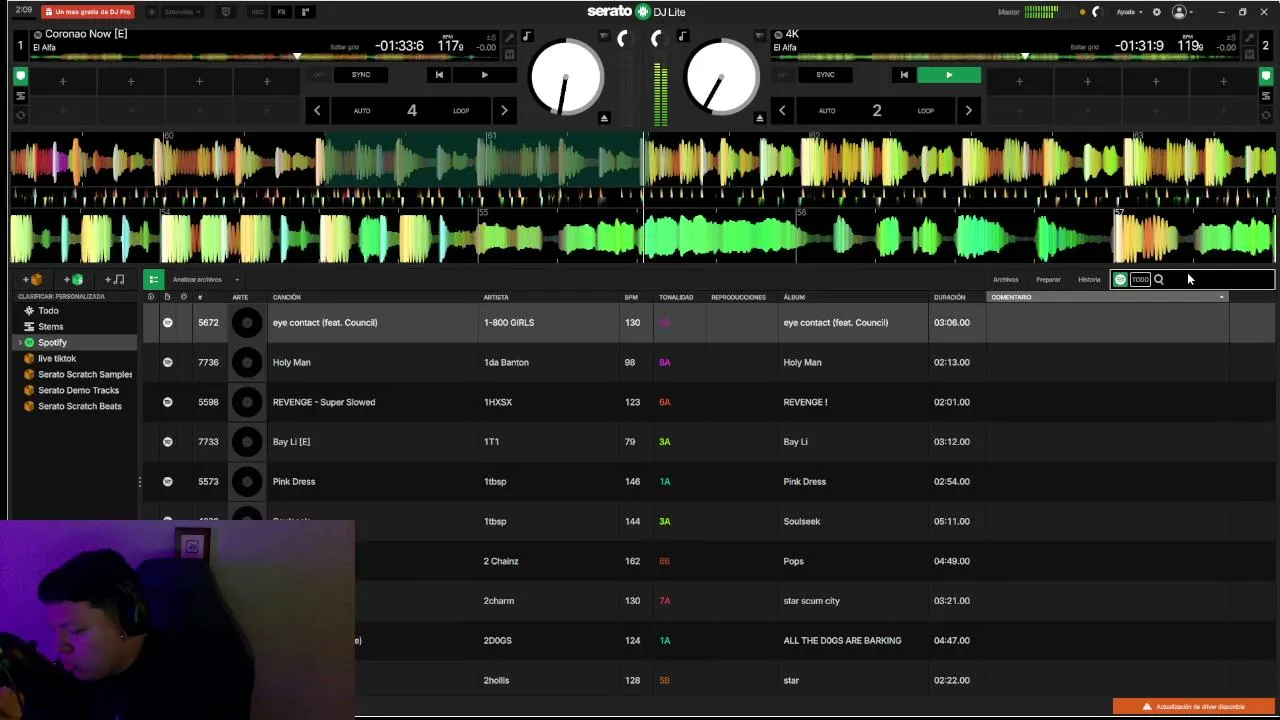
Task: Select deck 2 cue points pad mode
Action: (1265, 76)
